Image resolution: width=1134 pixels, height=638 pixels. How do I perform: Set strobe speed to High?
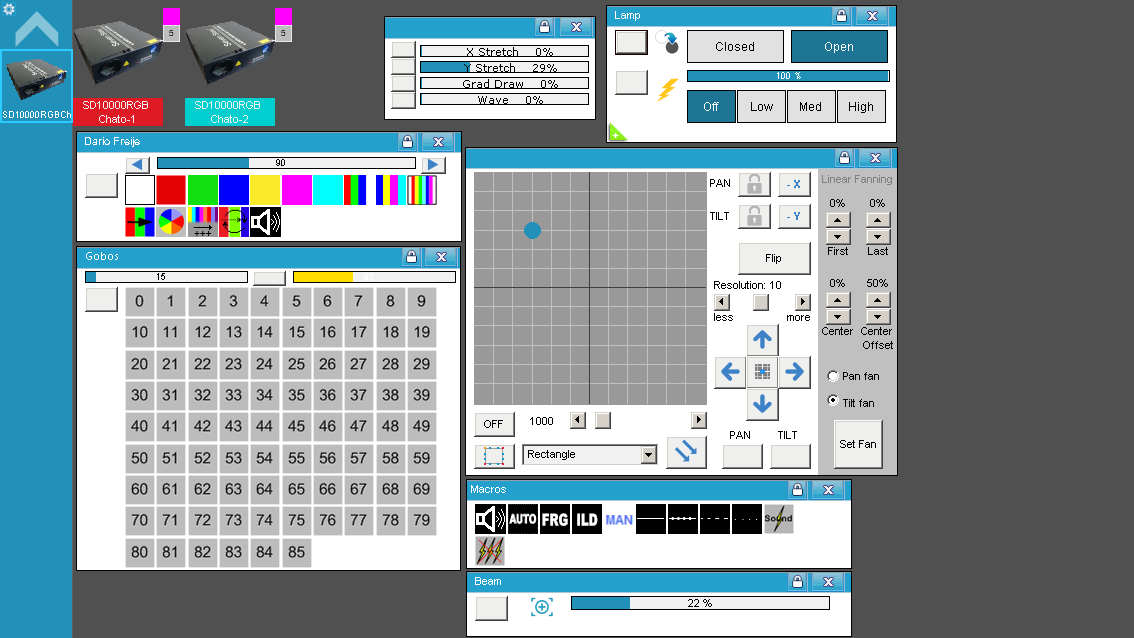(861, 106)
